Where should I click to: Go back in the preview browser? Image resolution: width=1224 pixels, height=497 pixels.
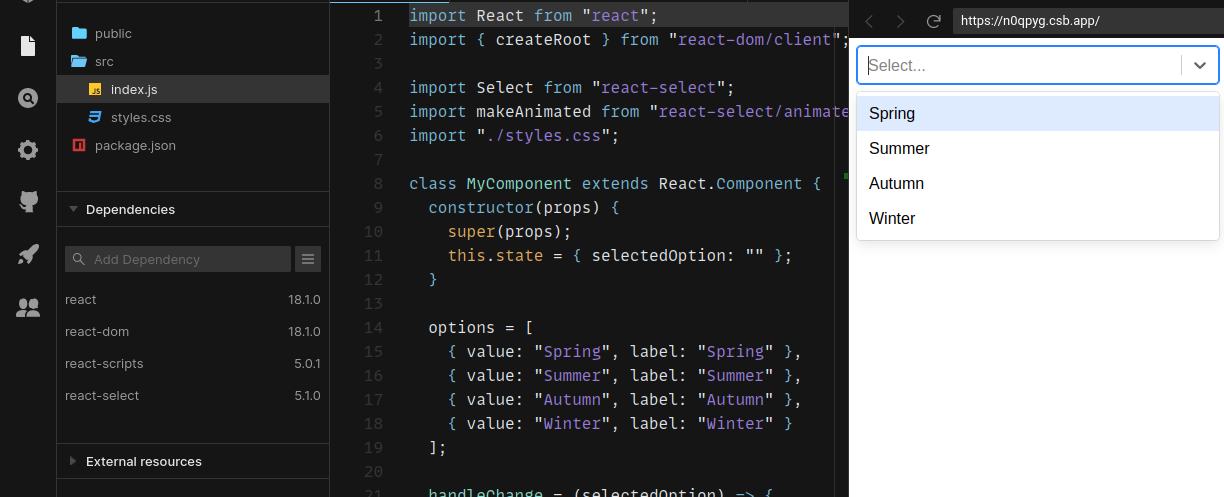869,21
